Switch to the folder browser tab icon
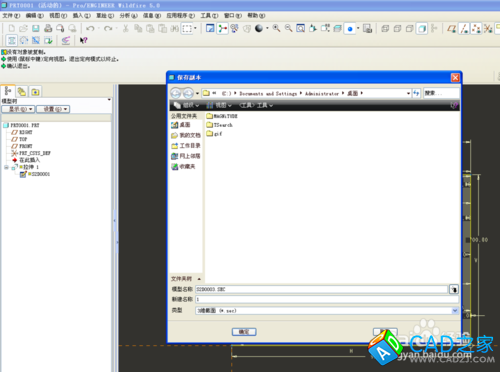 coord(22,91)
